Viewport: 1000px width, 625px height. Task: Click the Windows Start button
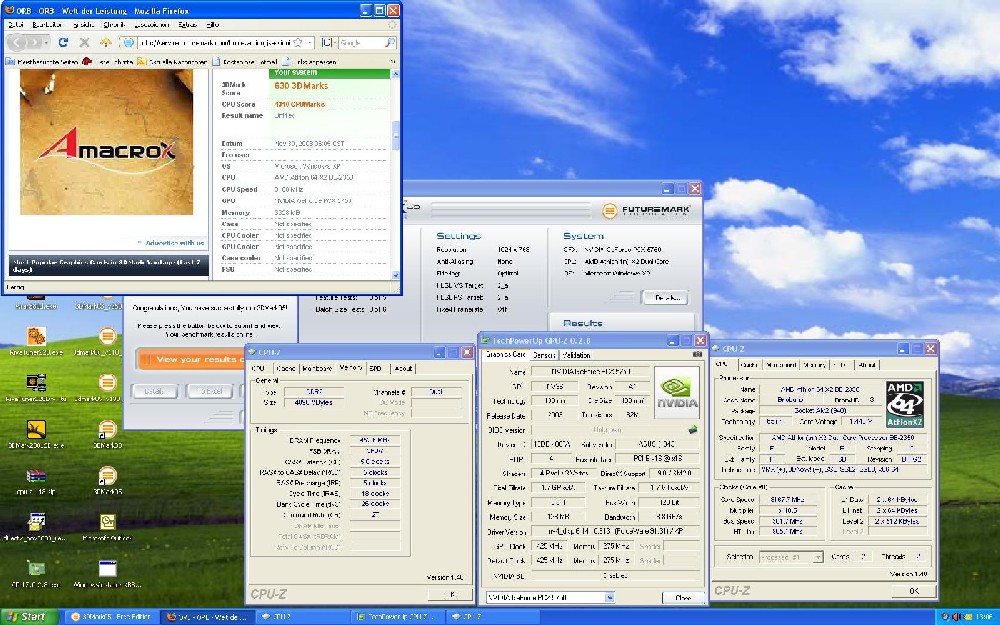coord(29,617)
